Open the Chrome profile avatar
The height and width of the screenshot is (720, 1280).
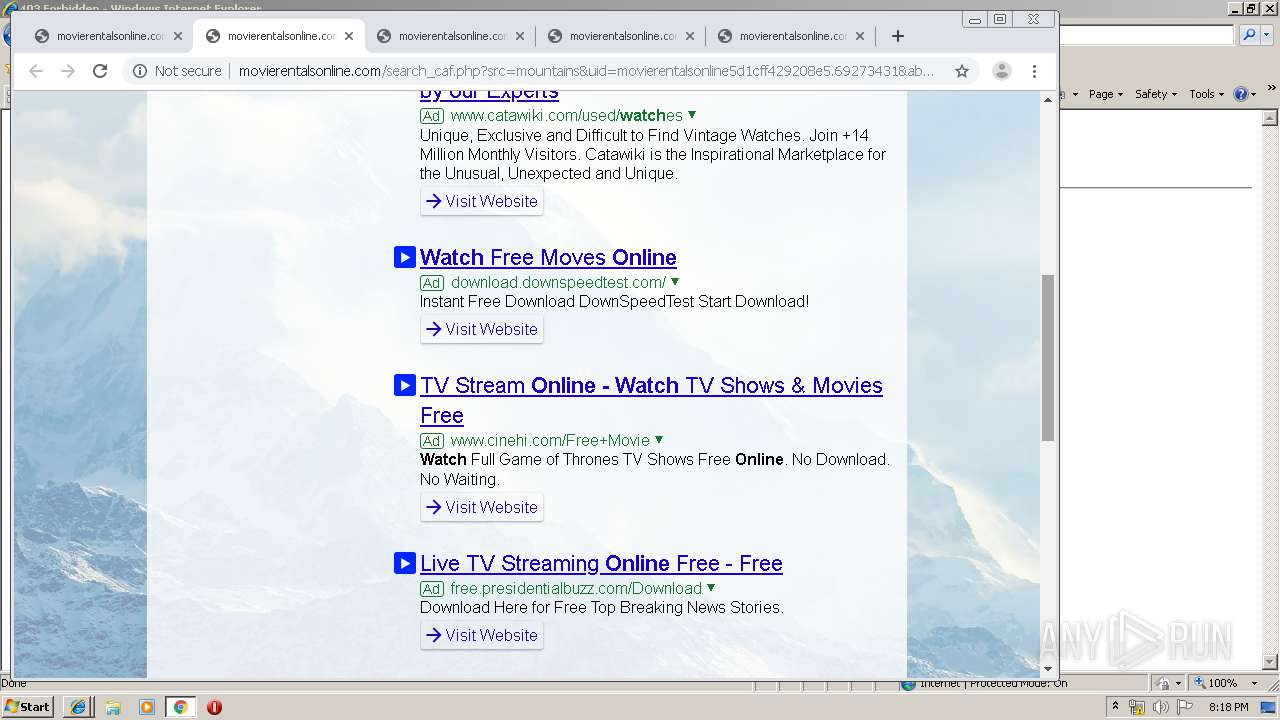tap(1001, 71)
